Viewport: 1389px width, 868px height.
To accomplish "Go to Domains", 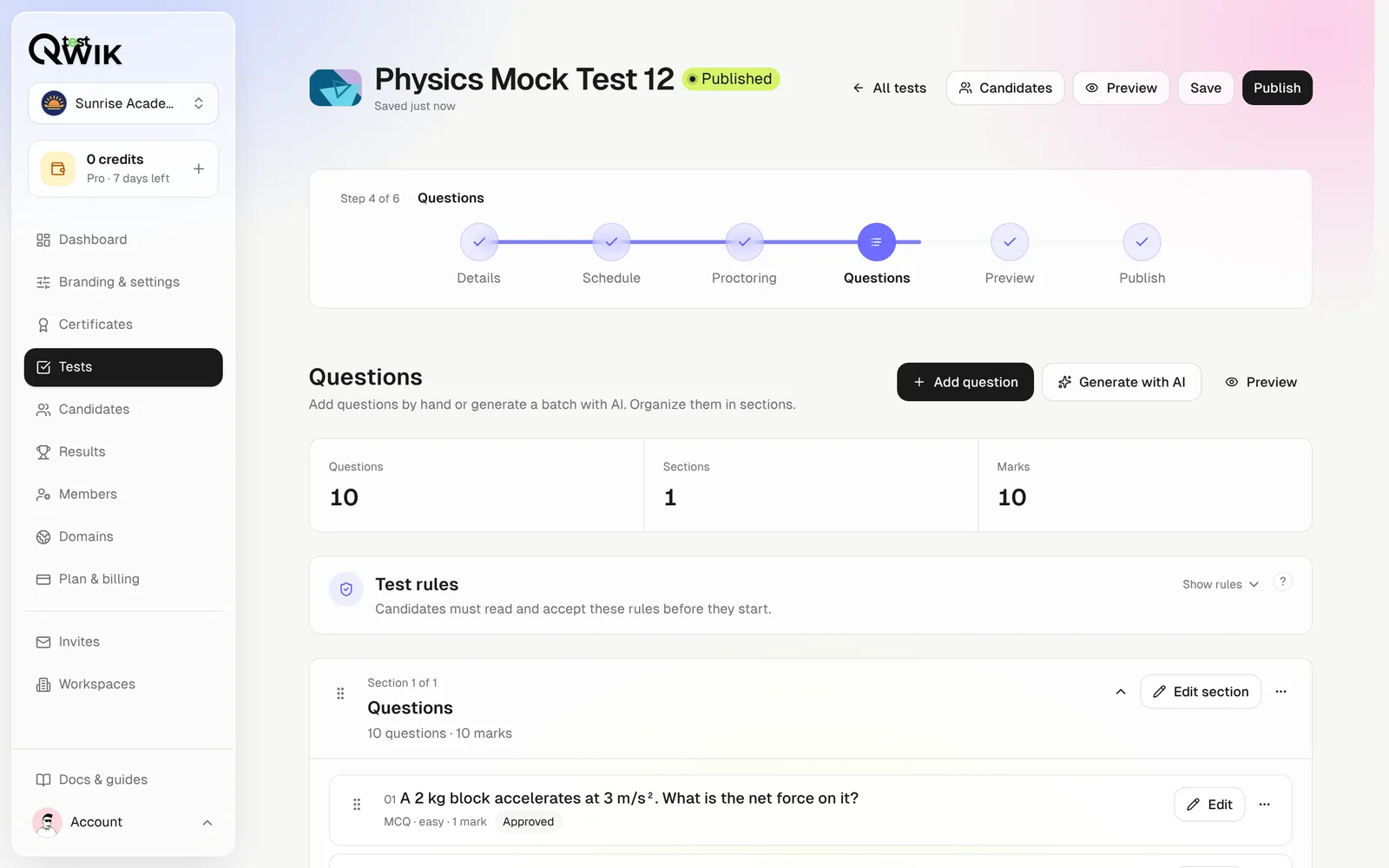I will coord(123,537).
